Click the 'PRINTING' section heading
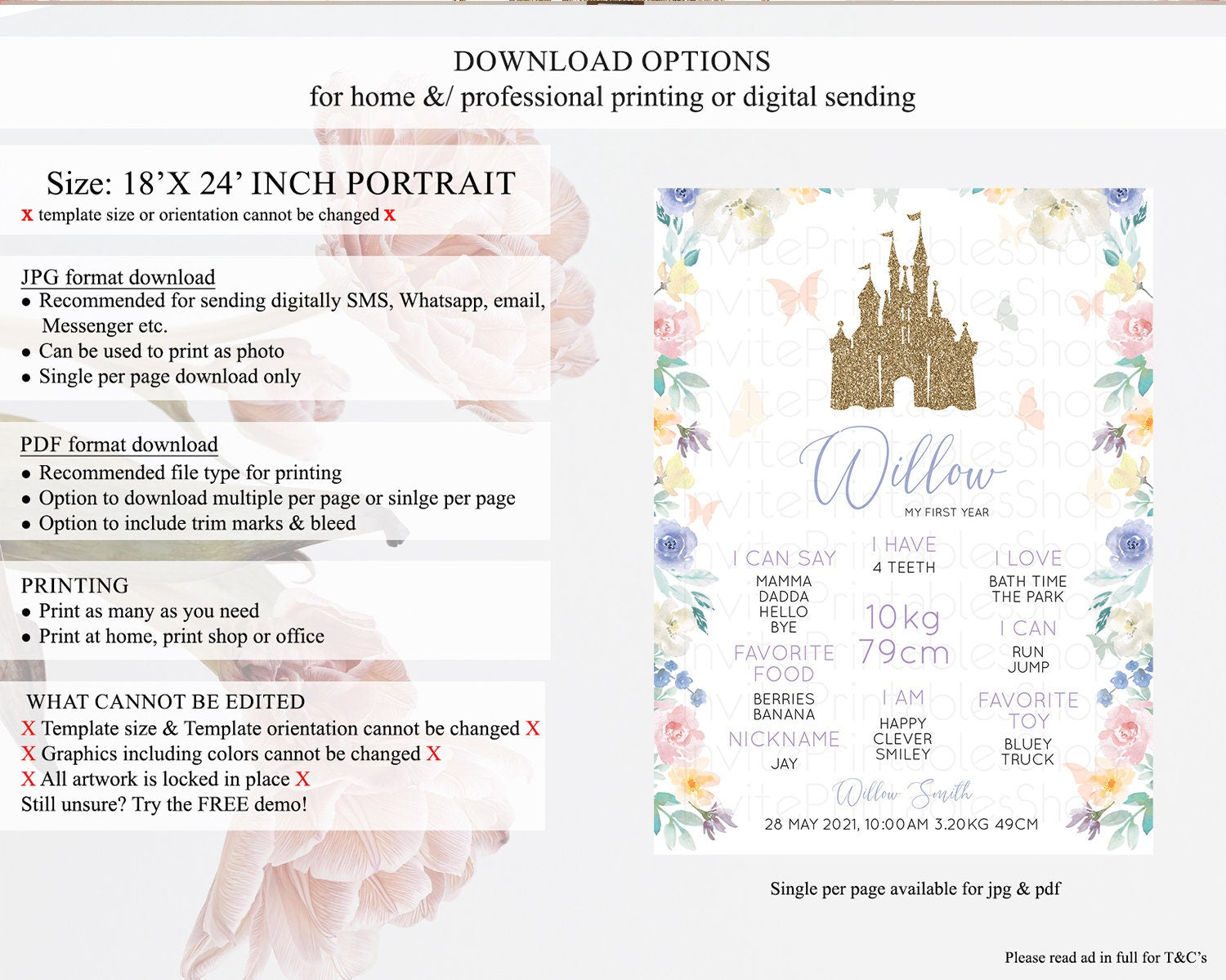Viewport: 1226px width, 980px height. tap(75, 585)
